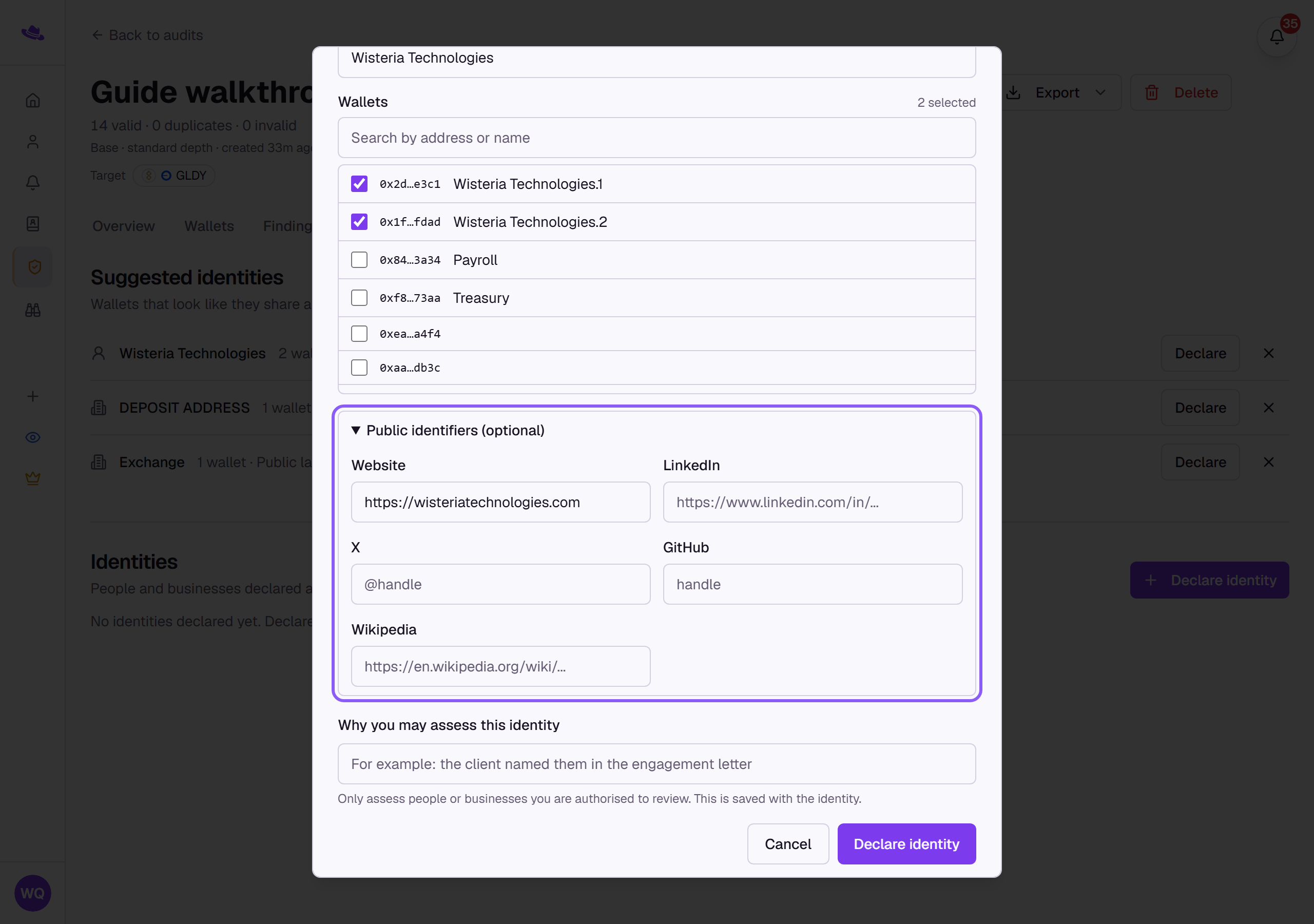The height and width of the screenshot is (924, 1314).
Task: Click Declare for Exchange suggestion
Action: coord(1200,462)
